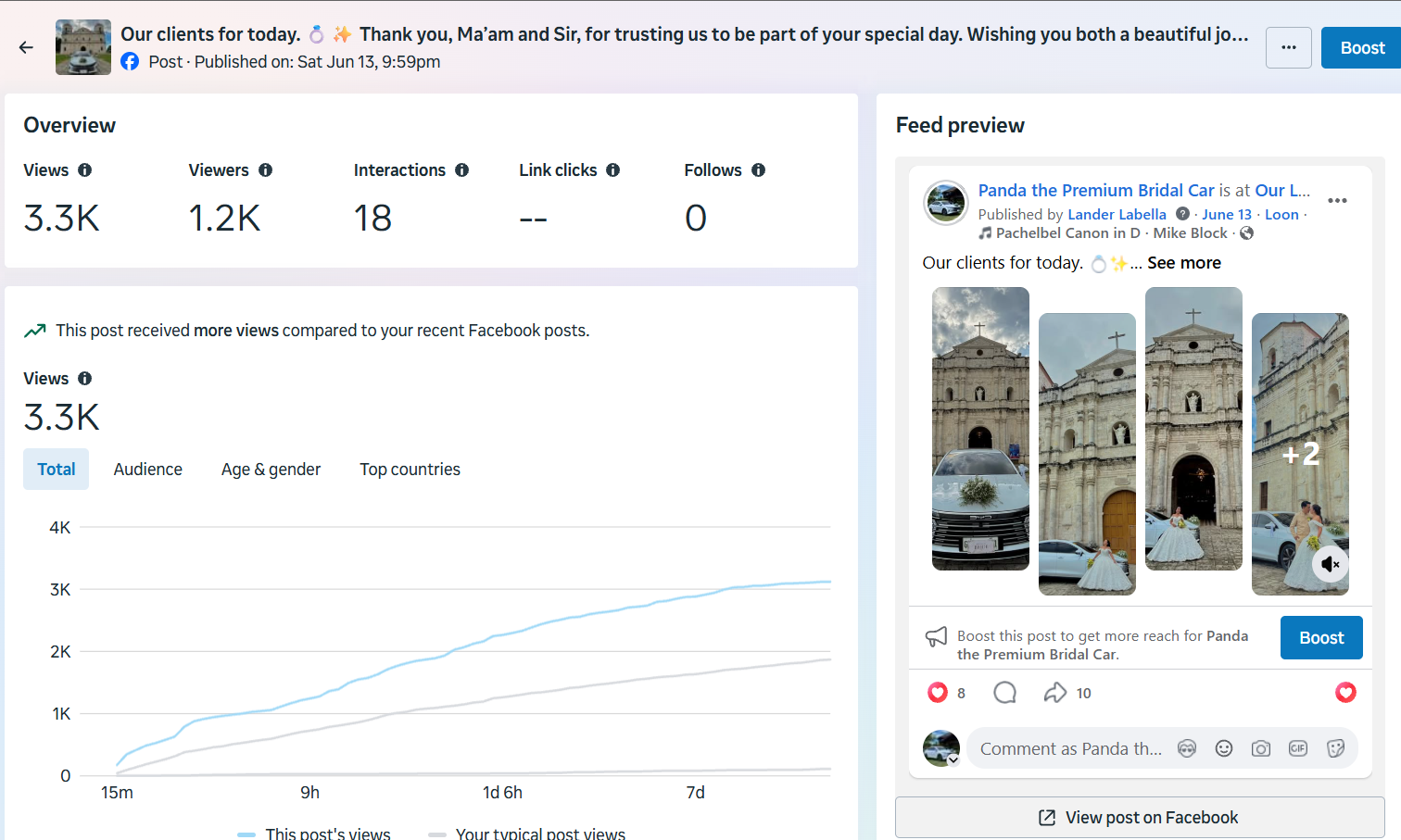Viewport: 1401px width, 840px height.
Task: Click the megaphone icon beside the boost prompt
Action: [936, 637]
